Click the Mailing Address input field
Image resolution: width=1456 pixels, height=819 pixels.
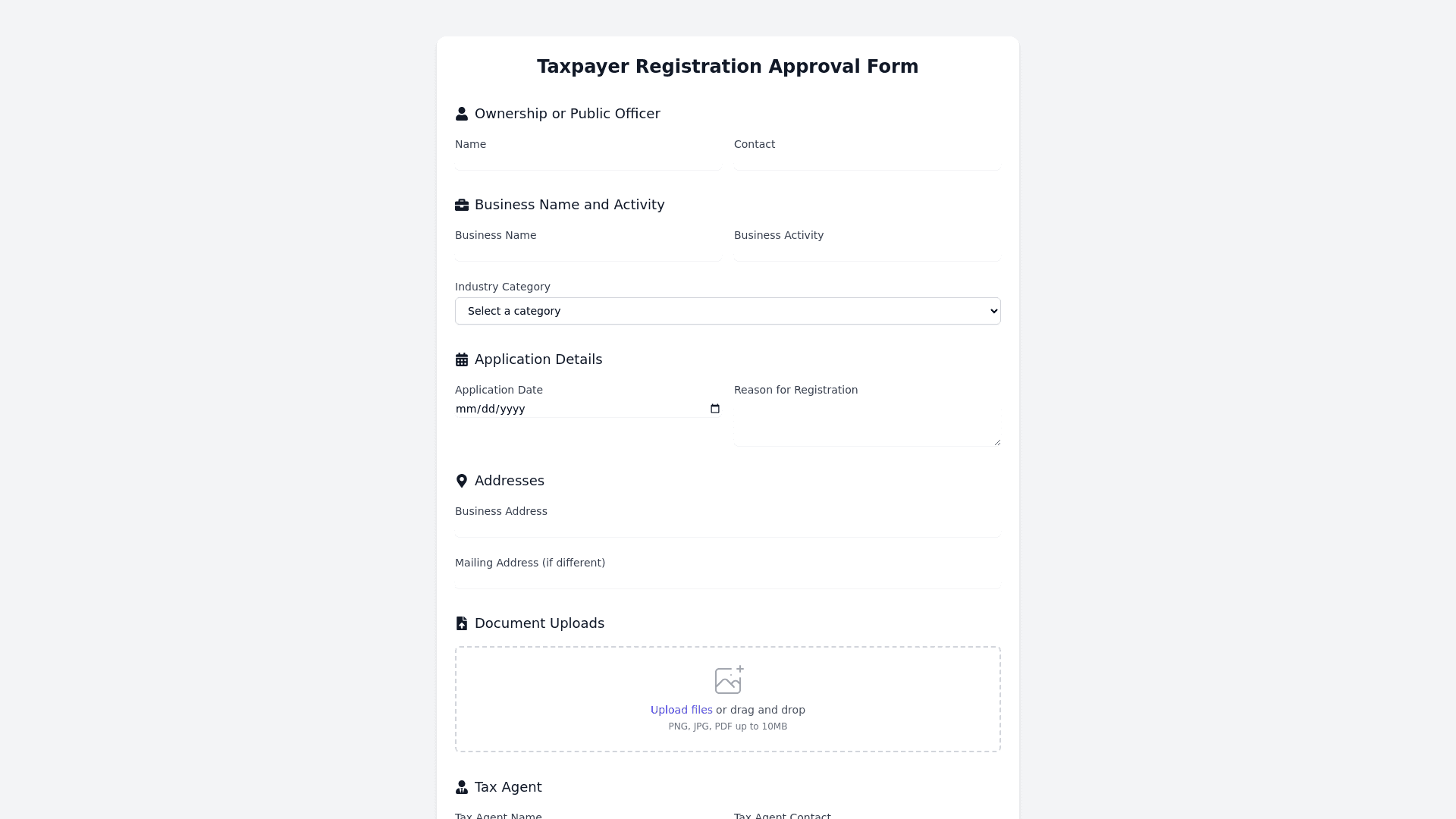point(728,580)
